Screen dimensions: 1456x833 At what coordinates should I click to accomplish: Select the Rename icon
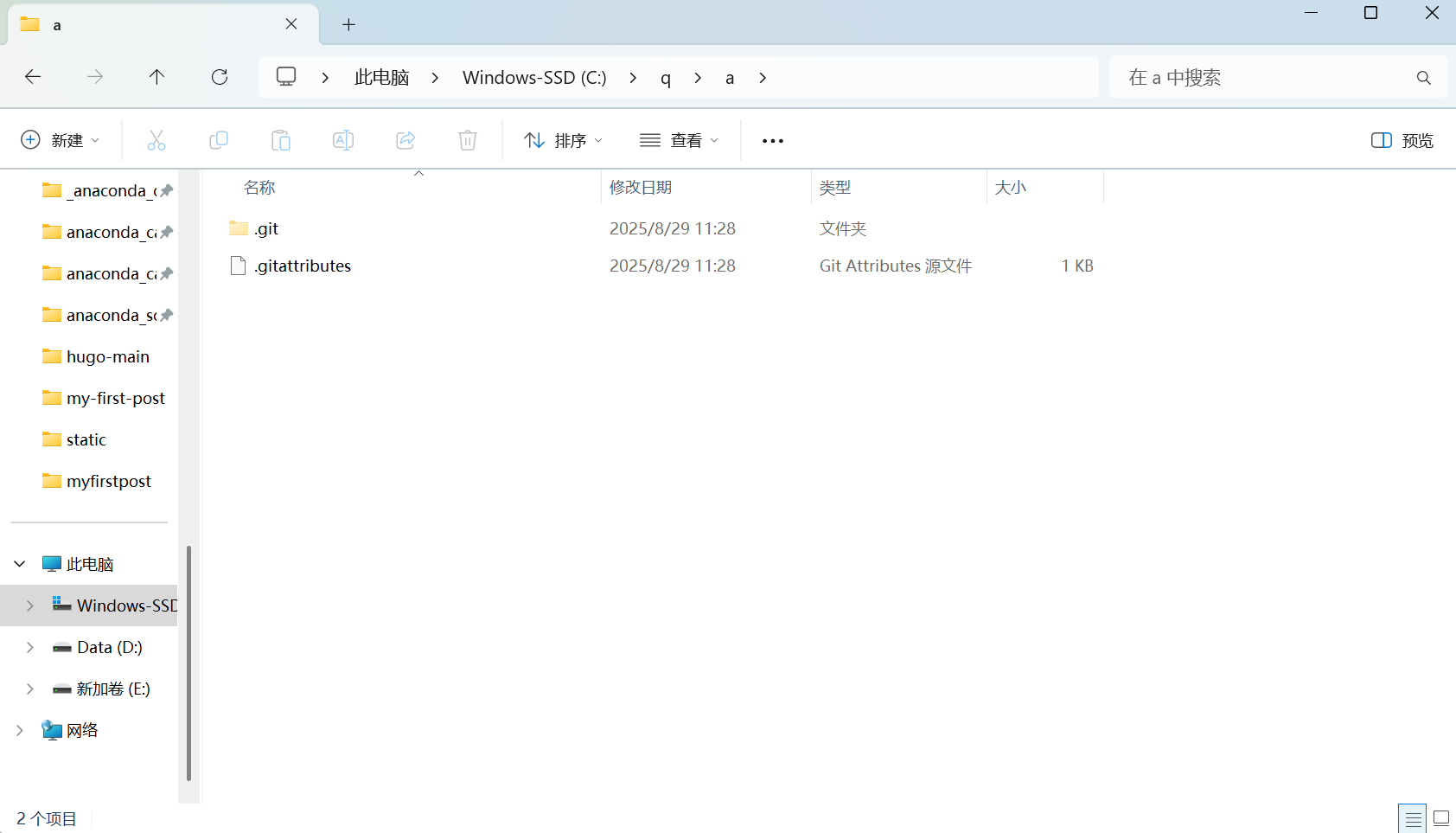click(x=343, y=139)
